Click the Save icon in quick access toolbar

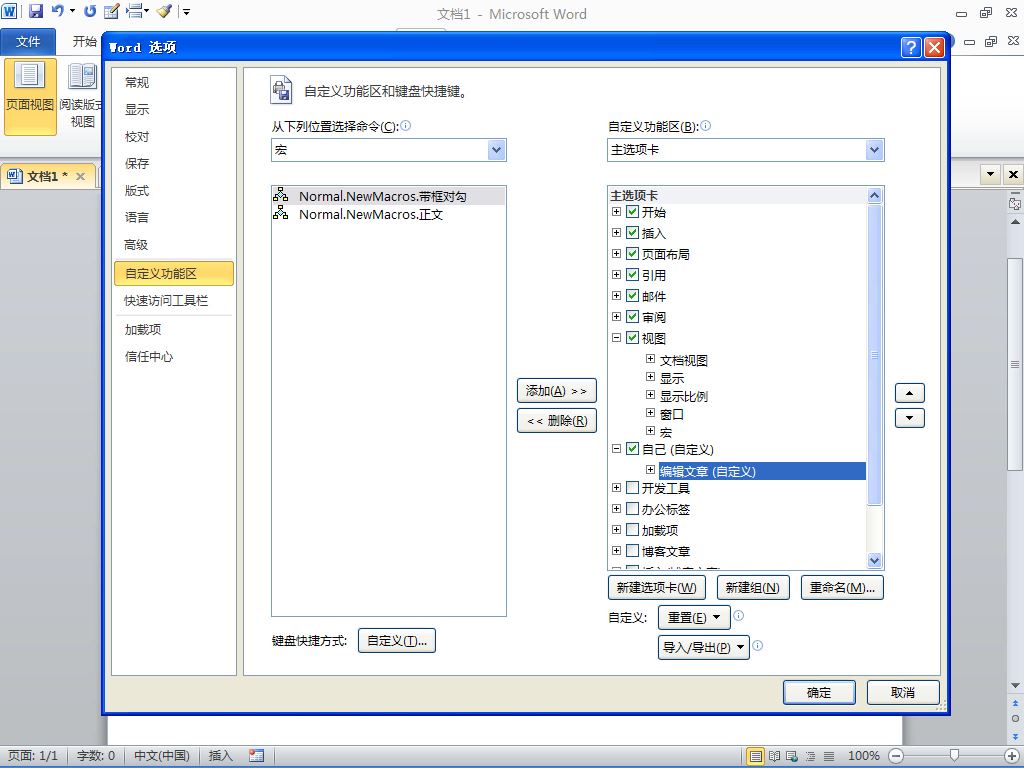[x=35, y=11]
